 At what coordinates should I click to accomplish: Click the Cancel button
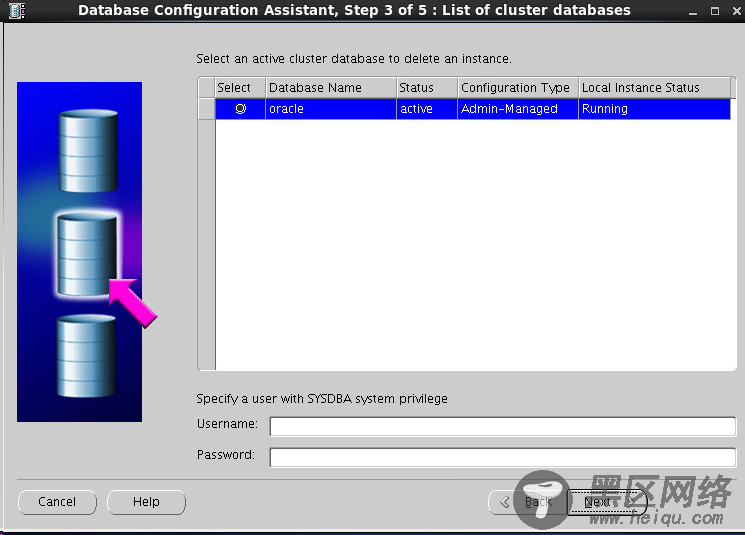click(57, 502)
